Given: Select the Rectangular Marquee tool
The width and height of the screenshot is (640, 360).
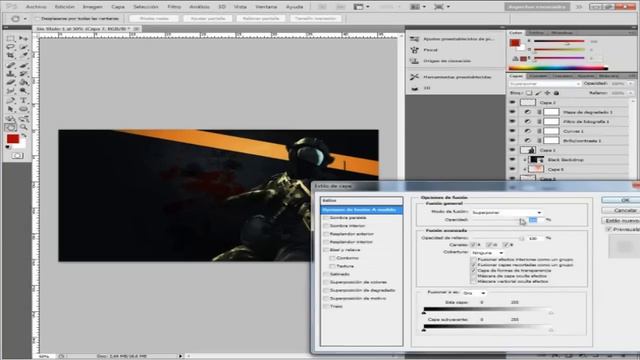Looking at the screenshot, I should point(11,39).
